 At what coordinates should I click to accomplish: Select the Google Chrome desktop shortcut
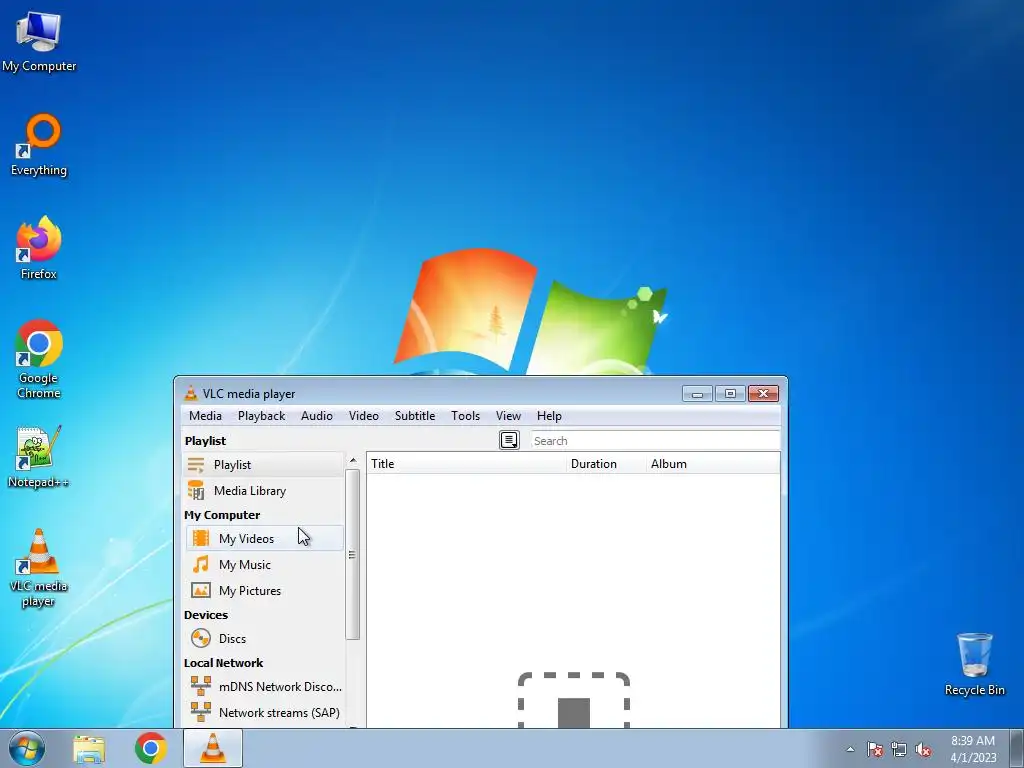[39, 359]
